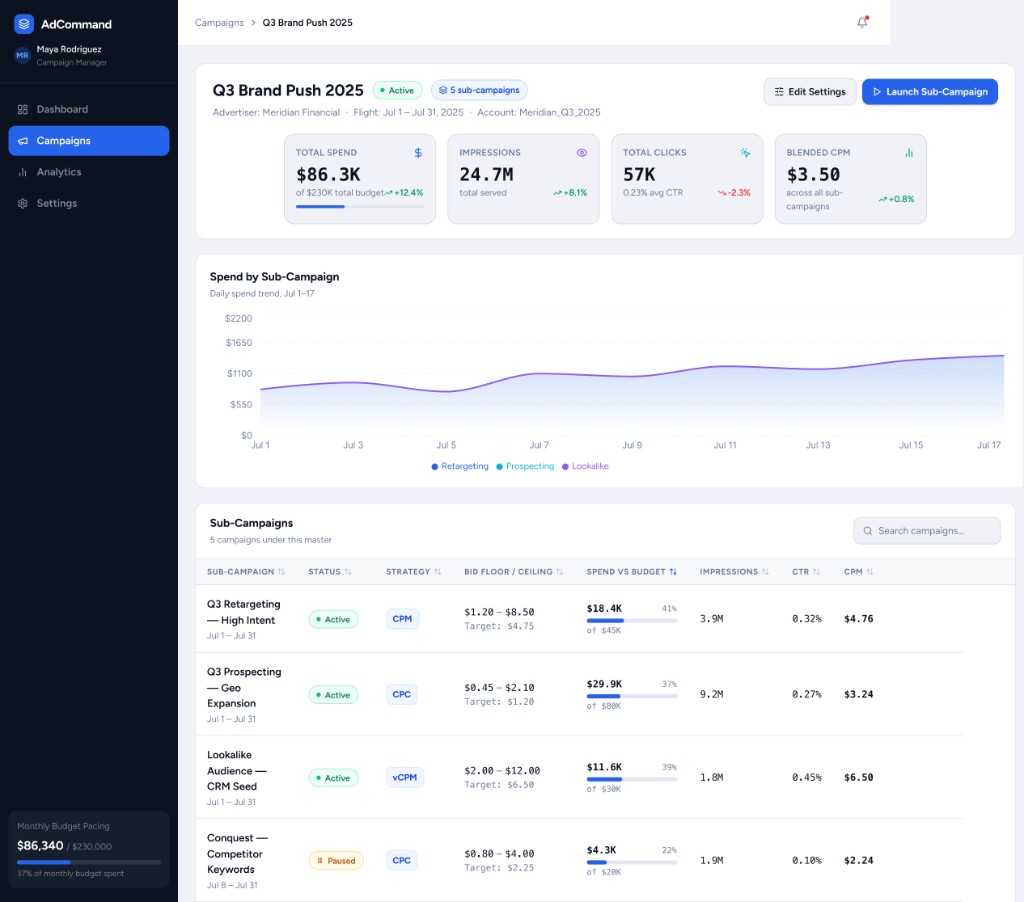Viewport: 1024px width, 902px height.
Task: Click the search magnifier icon
Action: tap(868, 531)
